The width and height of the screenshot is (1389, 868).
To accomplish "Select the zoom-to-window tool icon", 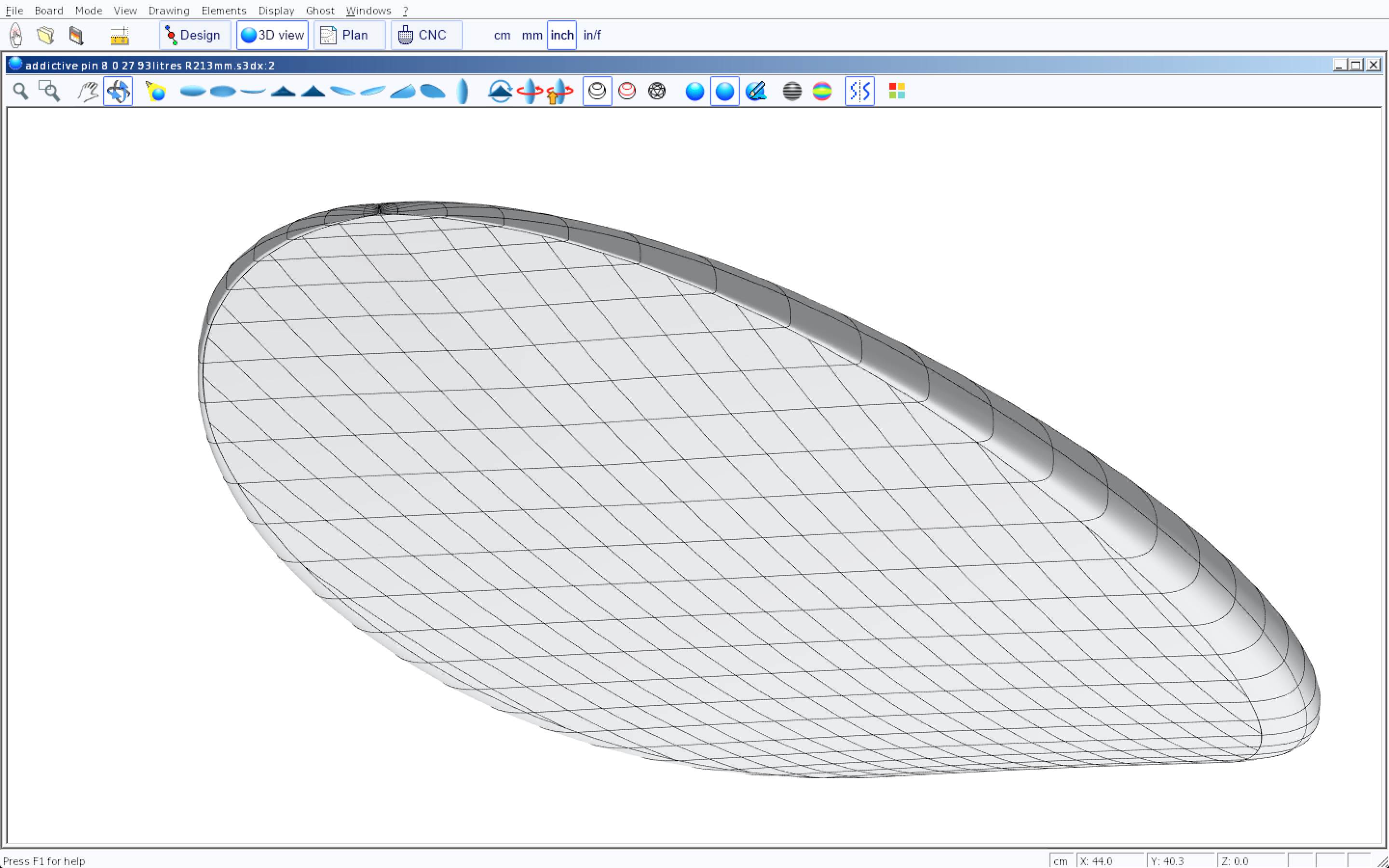I will click(x=49, y=91).
